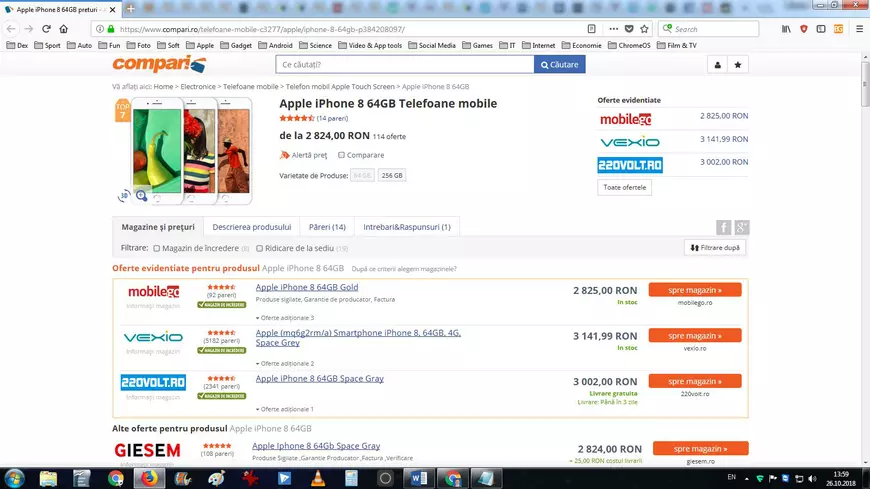The height and width of the screenshot is (489, 870).
Task: Open Apple iPhone 8 64GB Gold link
Action: (307, 288)
